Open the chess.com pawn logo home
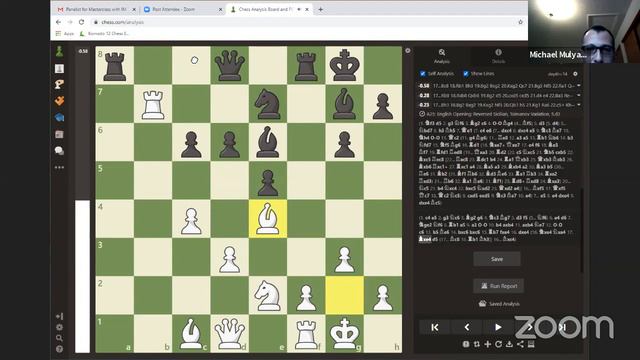The height and width of the screenshot is (360, 640). 60,51
